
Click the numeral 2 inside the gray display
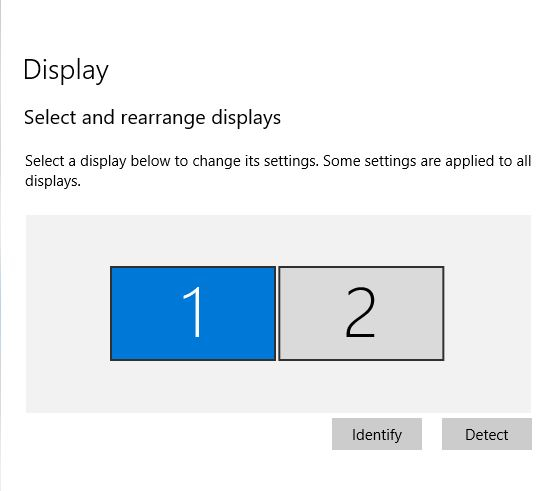pos(360,312)
